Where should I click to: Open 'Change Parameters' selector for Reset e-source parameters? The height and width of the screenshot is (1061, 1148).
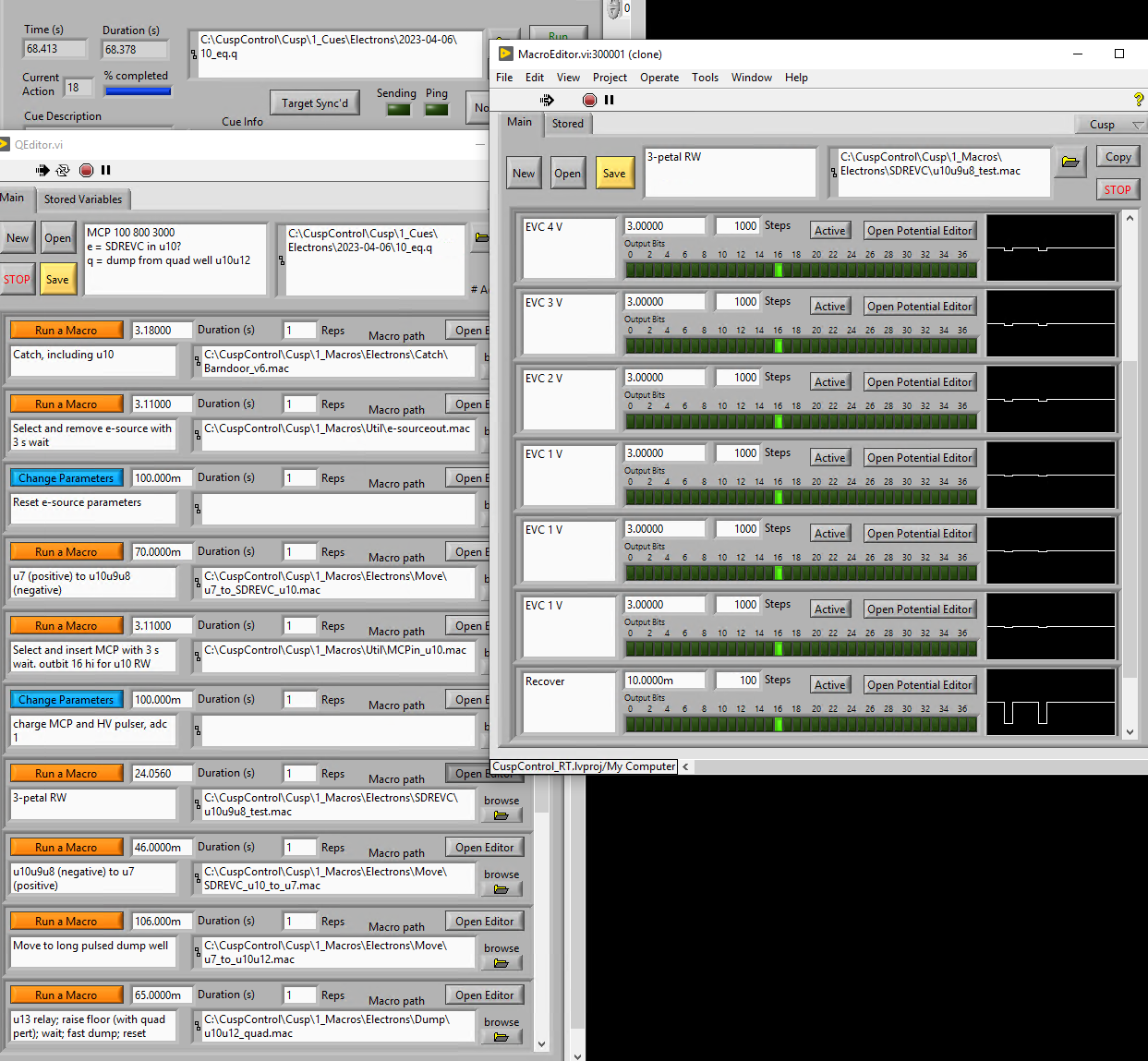pyautogui.click(x=66, y=478)
